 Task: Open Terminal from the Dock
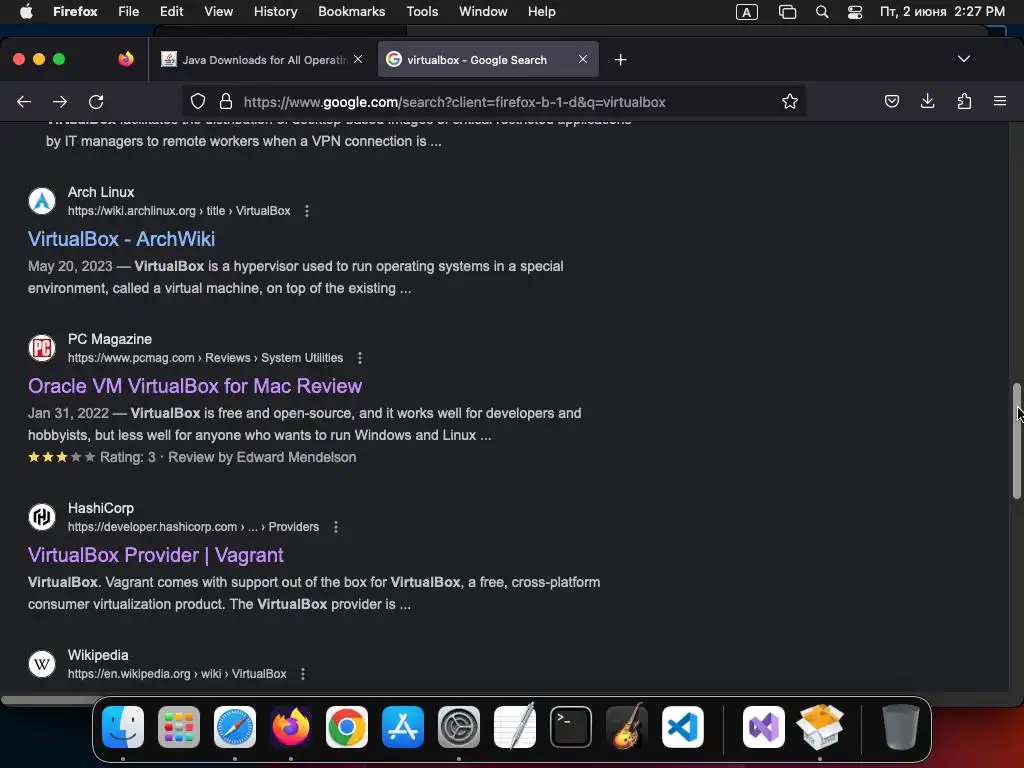(571, 727)
